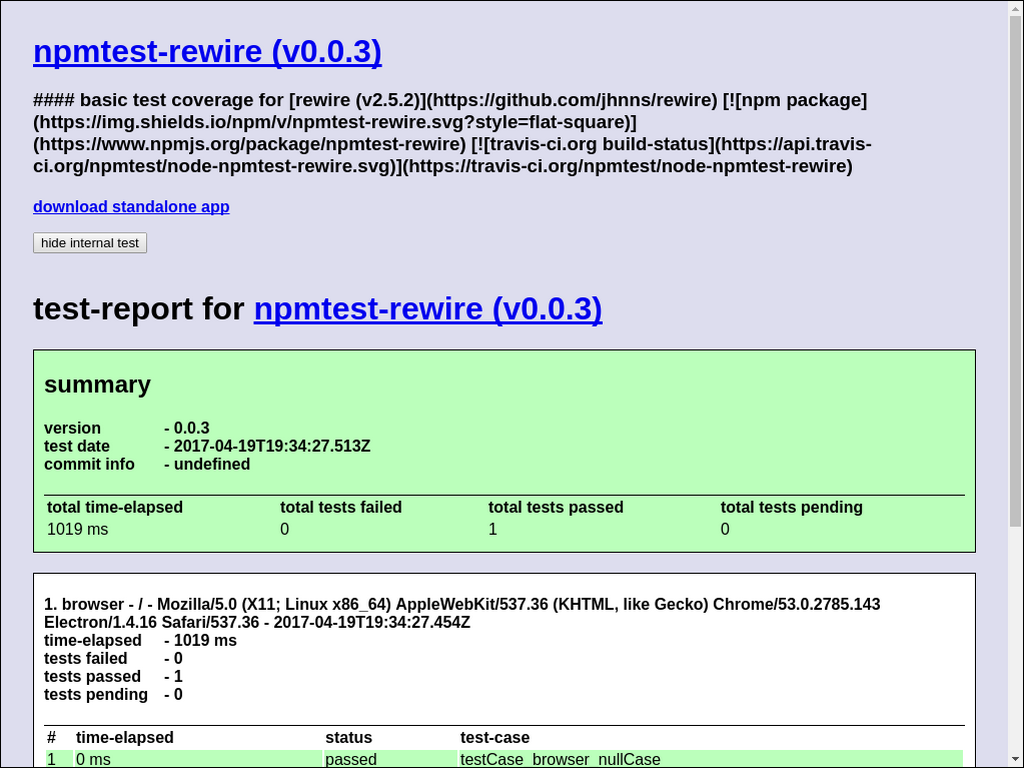Image resolution: width=1024 pixels, height=768 pixels.
Task: Click the commit info undefined value
Action: pyautogui.click(x=212, y=464)
